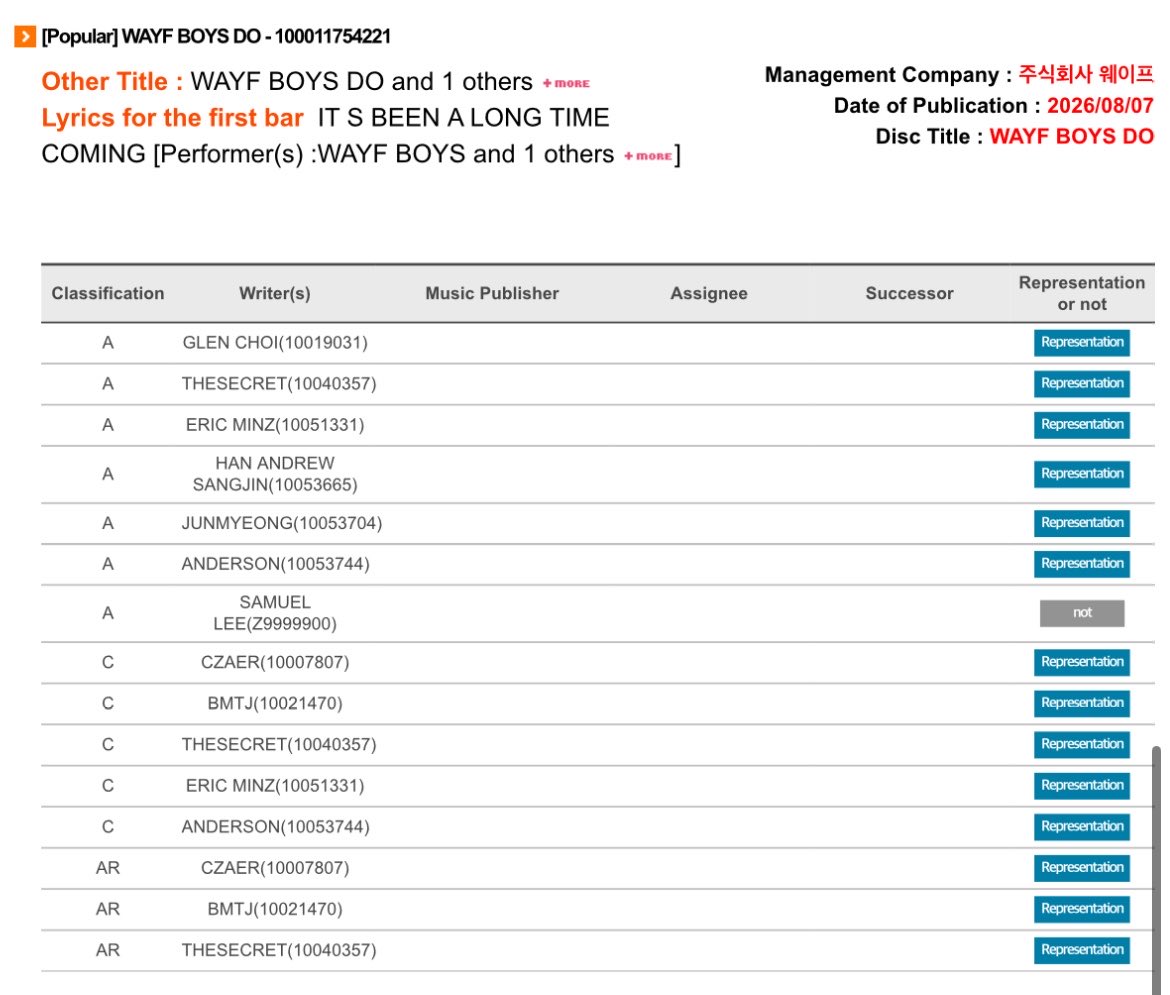Click Representation badge in C ERIC MINZ row
The image size is (1170, 995).
[x=1081, y=785]
